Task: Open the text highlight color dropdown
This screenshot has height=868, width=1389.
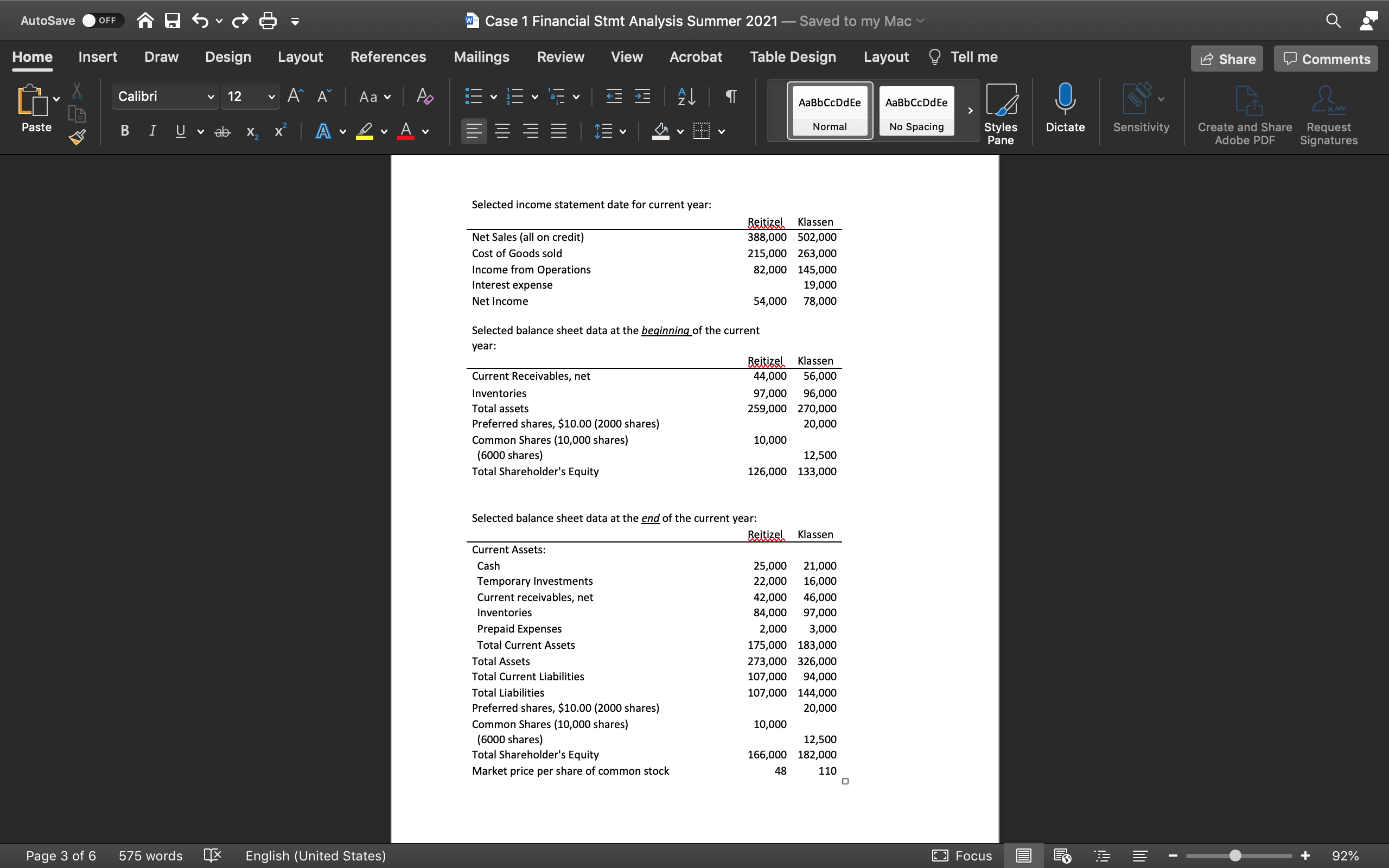Action: (385, 131)
